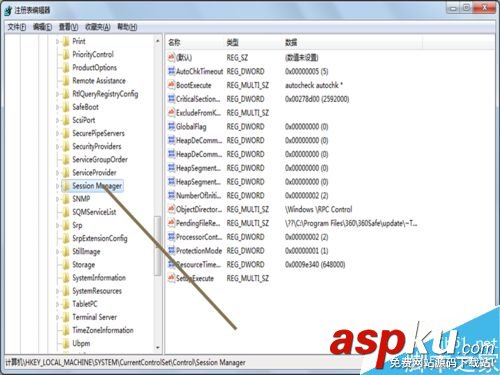The image size is (500, 375).
Task: Click the status bar registry path
Action: tap(125, 362)
